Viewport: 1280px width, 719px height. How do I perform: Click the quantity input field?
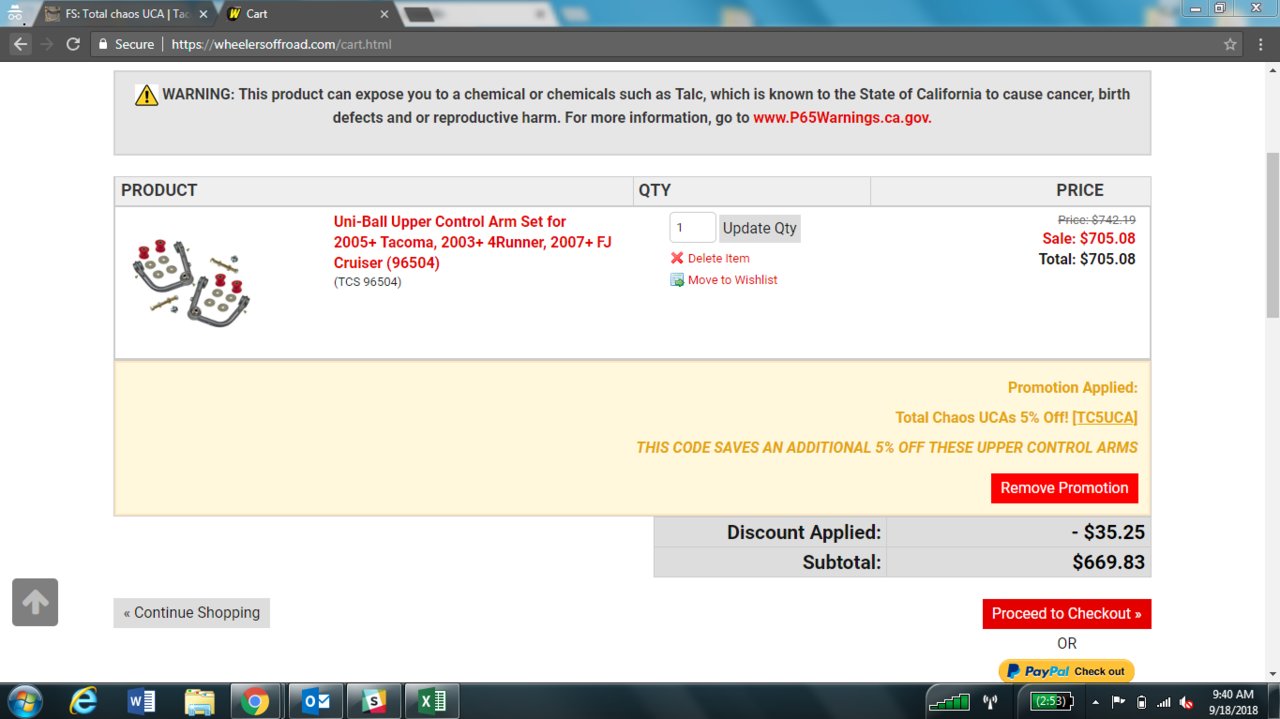point(692,228)
